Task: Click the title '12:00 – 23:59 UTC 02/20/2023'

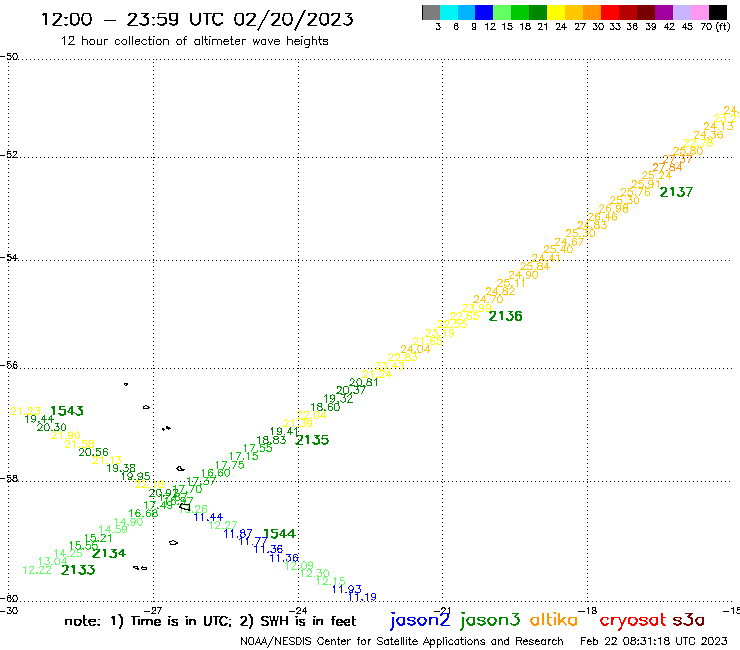Action: [197, 19]
